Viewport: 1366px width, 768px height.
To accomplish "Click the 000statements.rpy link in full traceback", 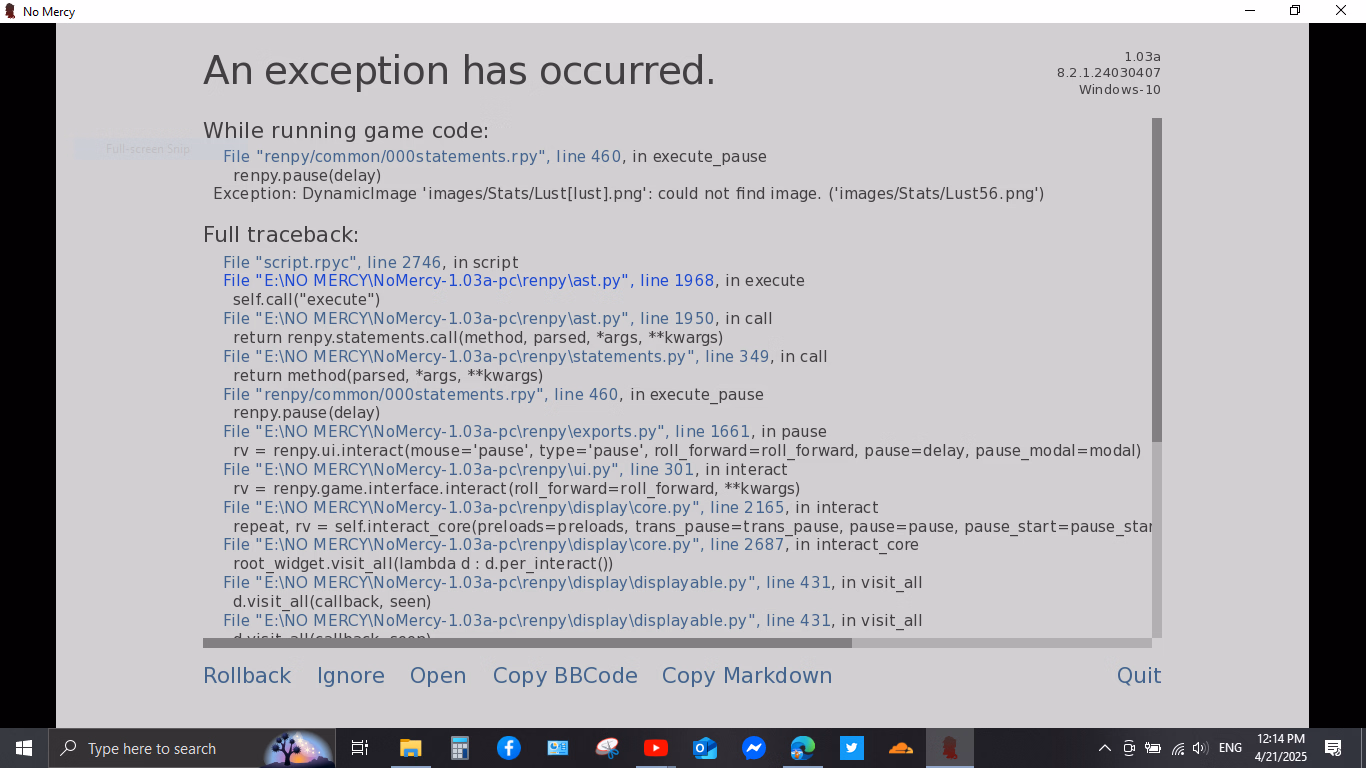I will pos(421,395).
